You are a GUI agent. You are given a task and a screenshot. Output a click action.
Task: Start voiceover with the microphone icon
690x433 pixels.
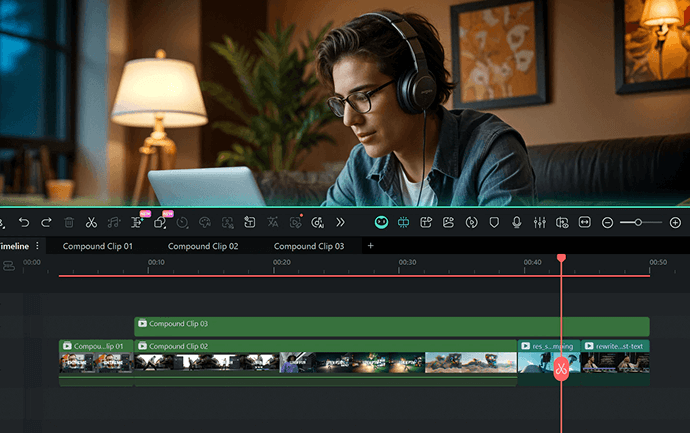click(x=517, y=223)
